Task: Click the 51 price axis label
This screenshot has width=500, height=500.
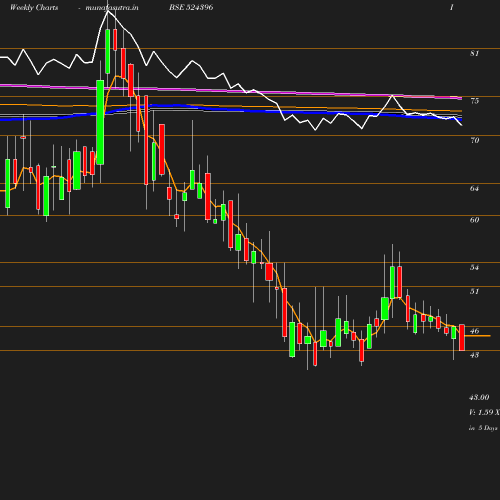Action: pos(475,291)
